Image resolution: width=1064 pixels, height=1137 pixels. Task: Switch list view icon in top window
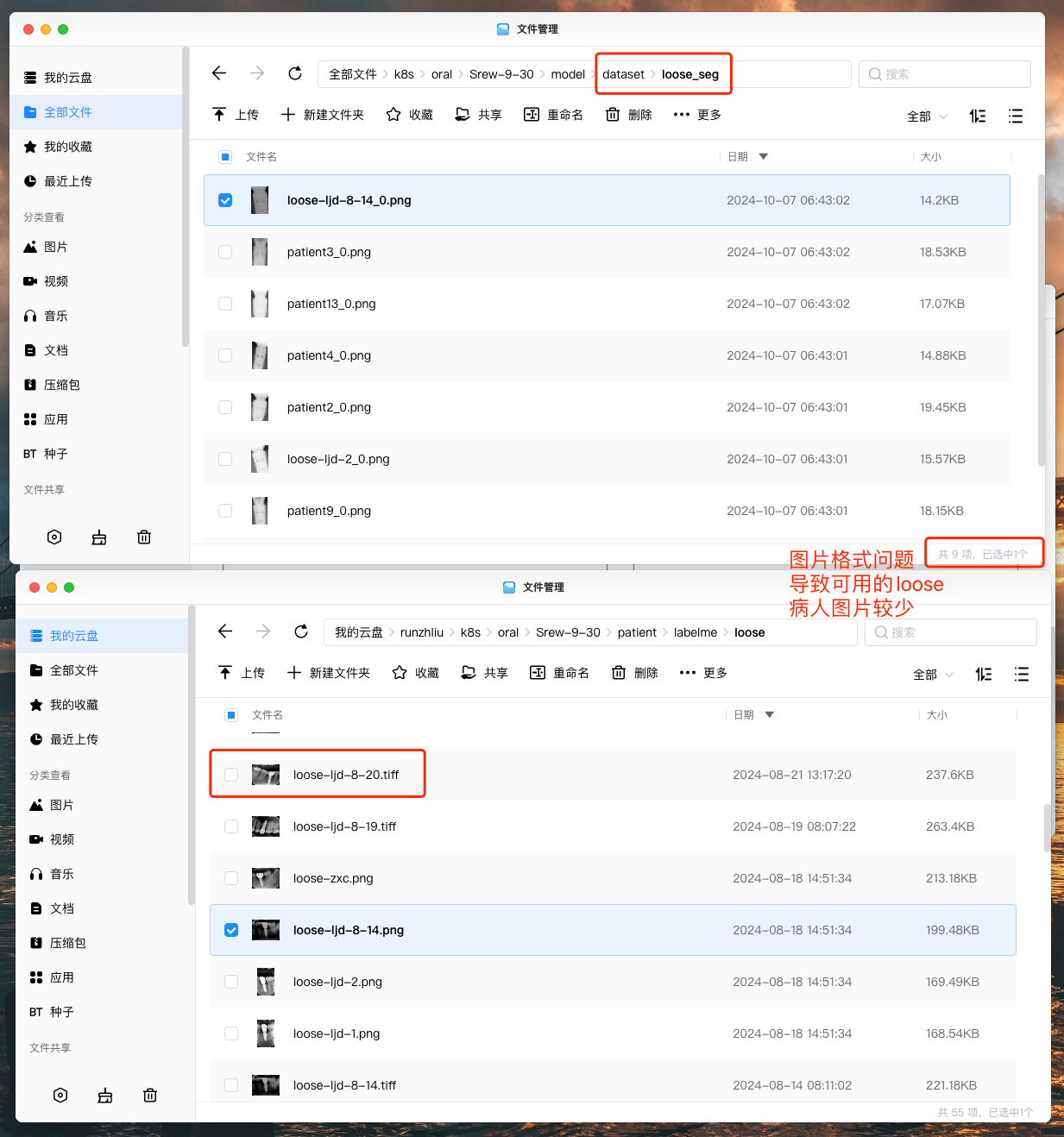click(x=1016, y=116)
